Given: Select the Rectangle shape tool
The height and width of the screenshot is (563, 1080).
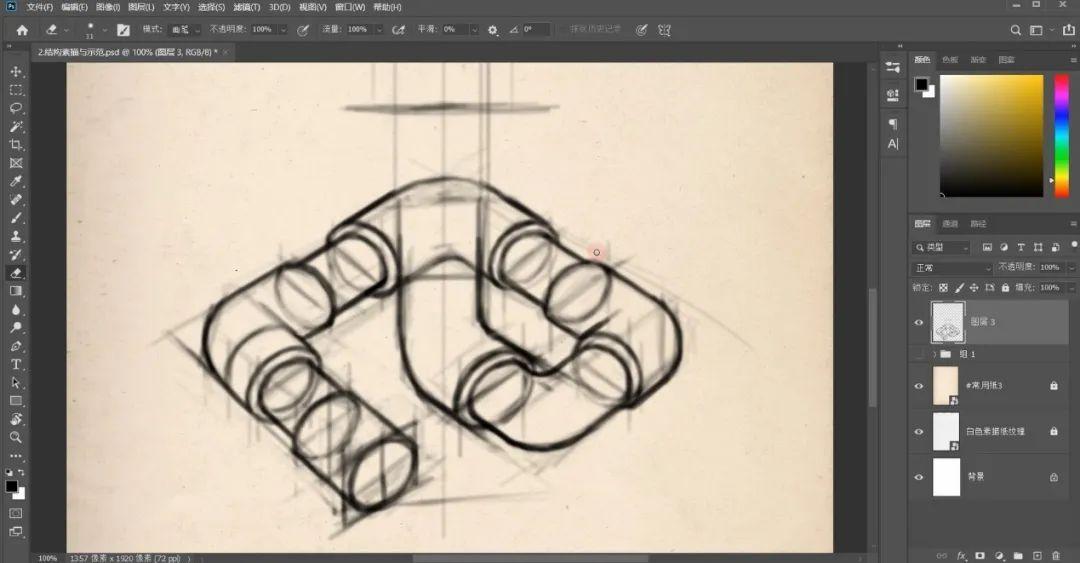Looking at the screenshot, I should (16, 400).
